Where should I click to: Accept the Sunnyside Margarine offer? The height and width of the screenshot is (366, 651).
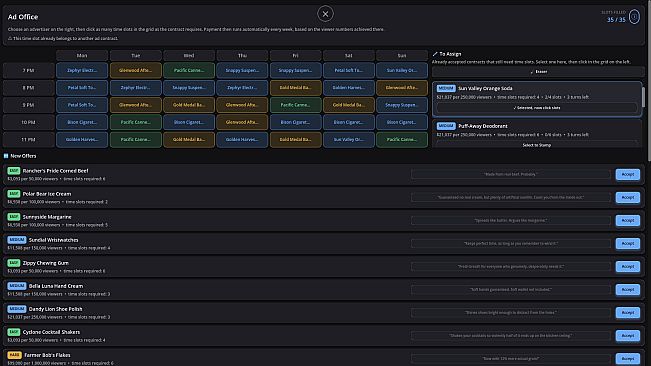627,221
